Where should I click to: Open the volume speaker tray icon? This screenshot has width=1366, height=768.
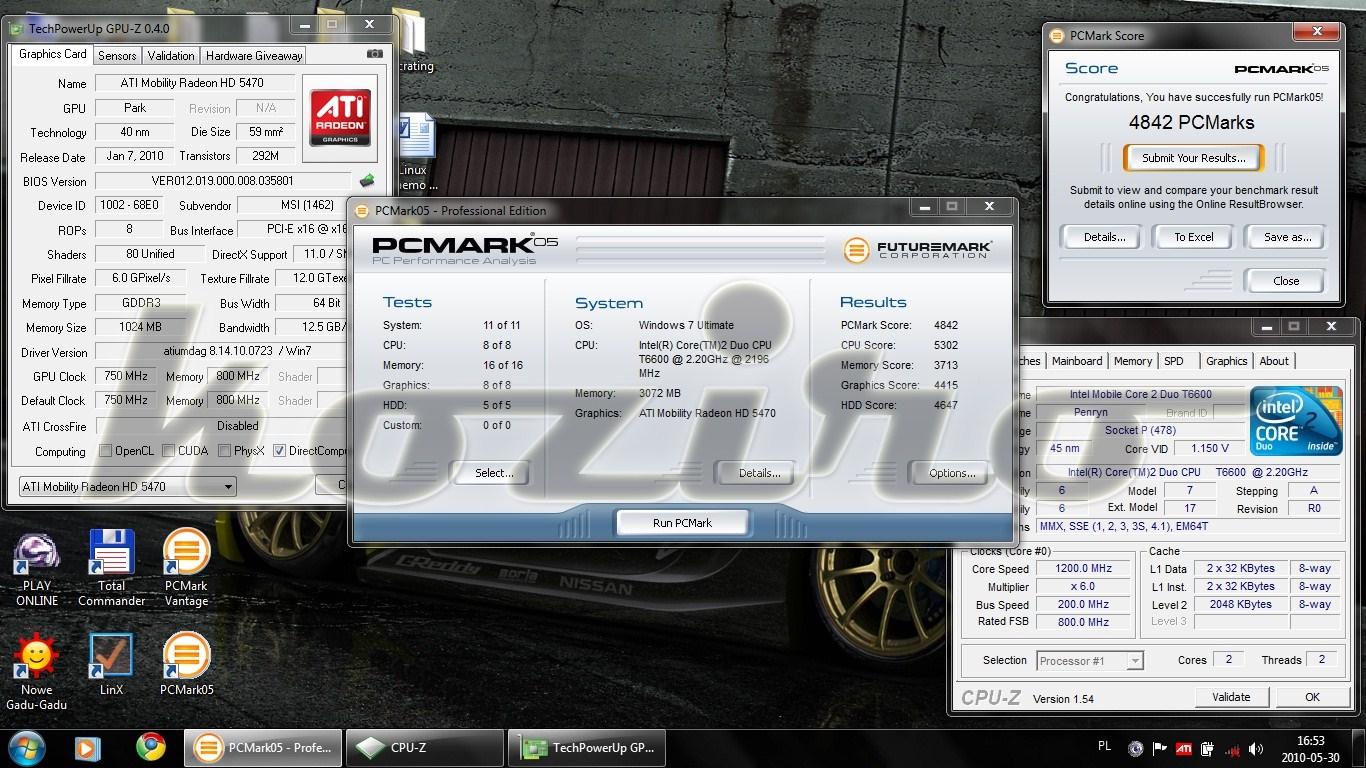tap(1256, 747)
